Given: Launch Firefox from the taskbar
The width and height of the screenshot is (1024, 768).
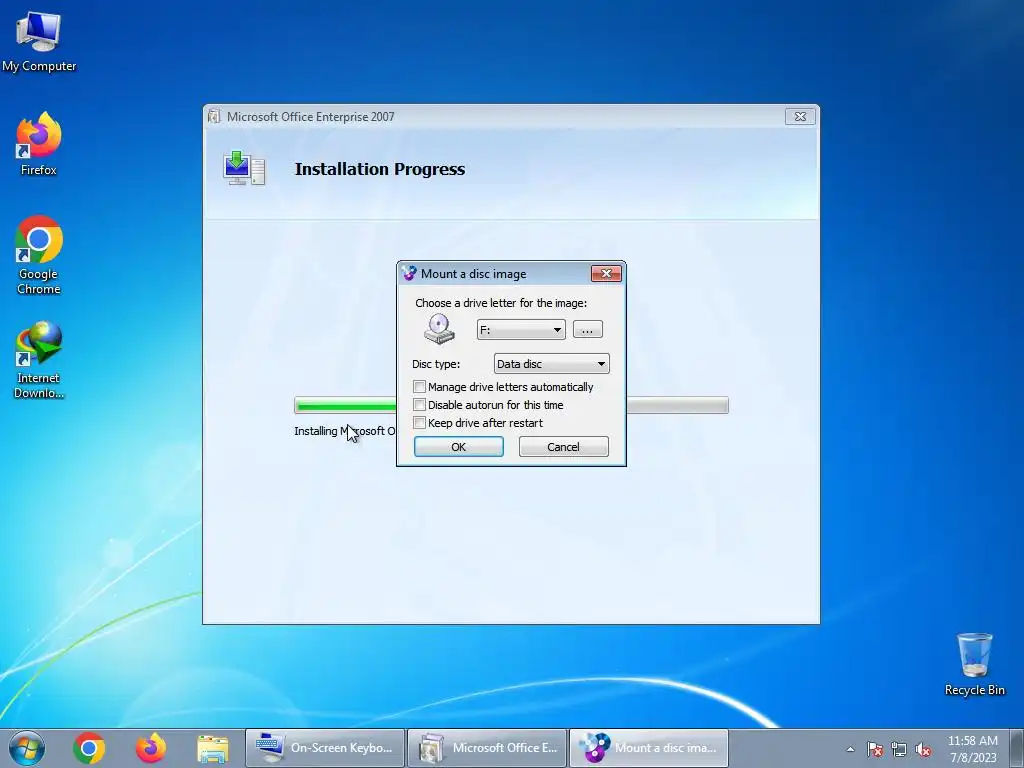Looking at the screenshot, I should pyautogui.click(x=151, y=748).
